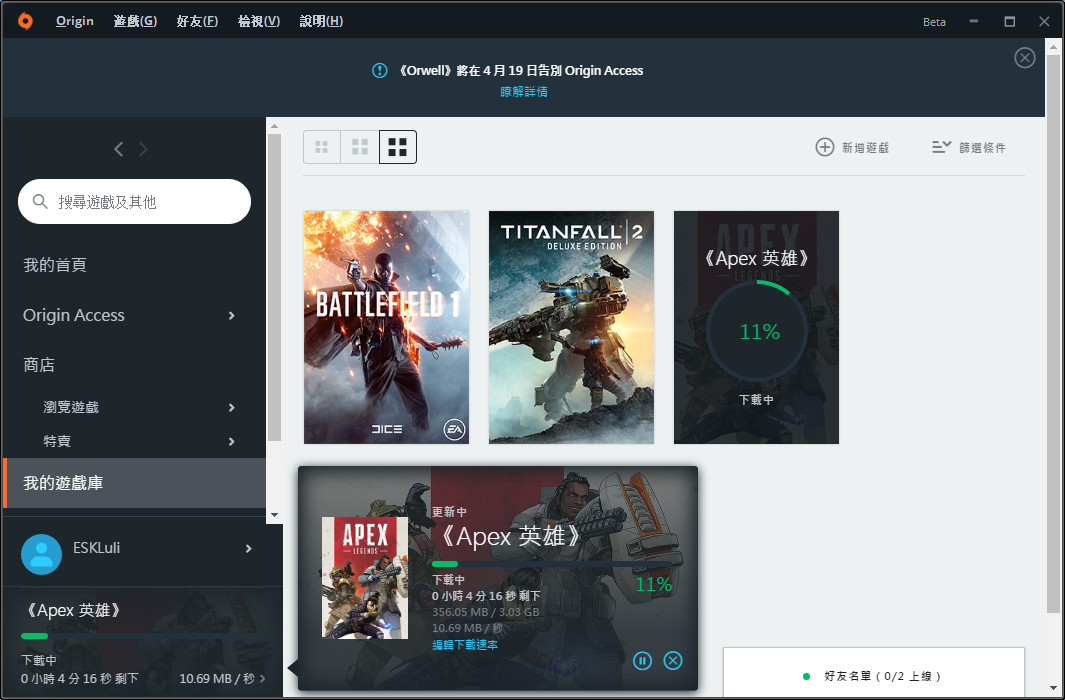Open the 遊戲(G) menu
1065x700 pixels.
pos(135,21)
